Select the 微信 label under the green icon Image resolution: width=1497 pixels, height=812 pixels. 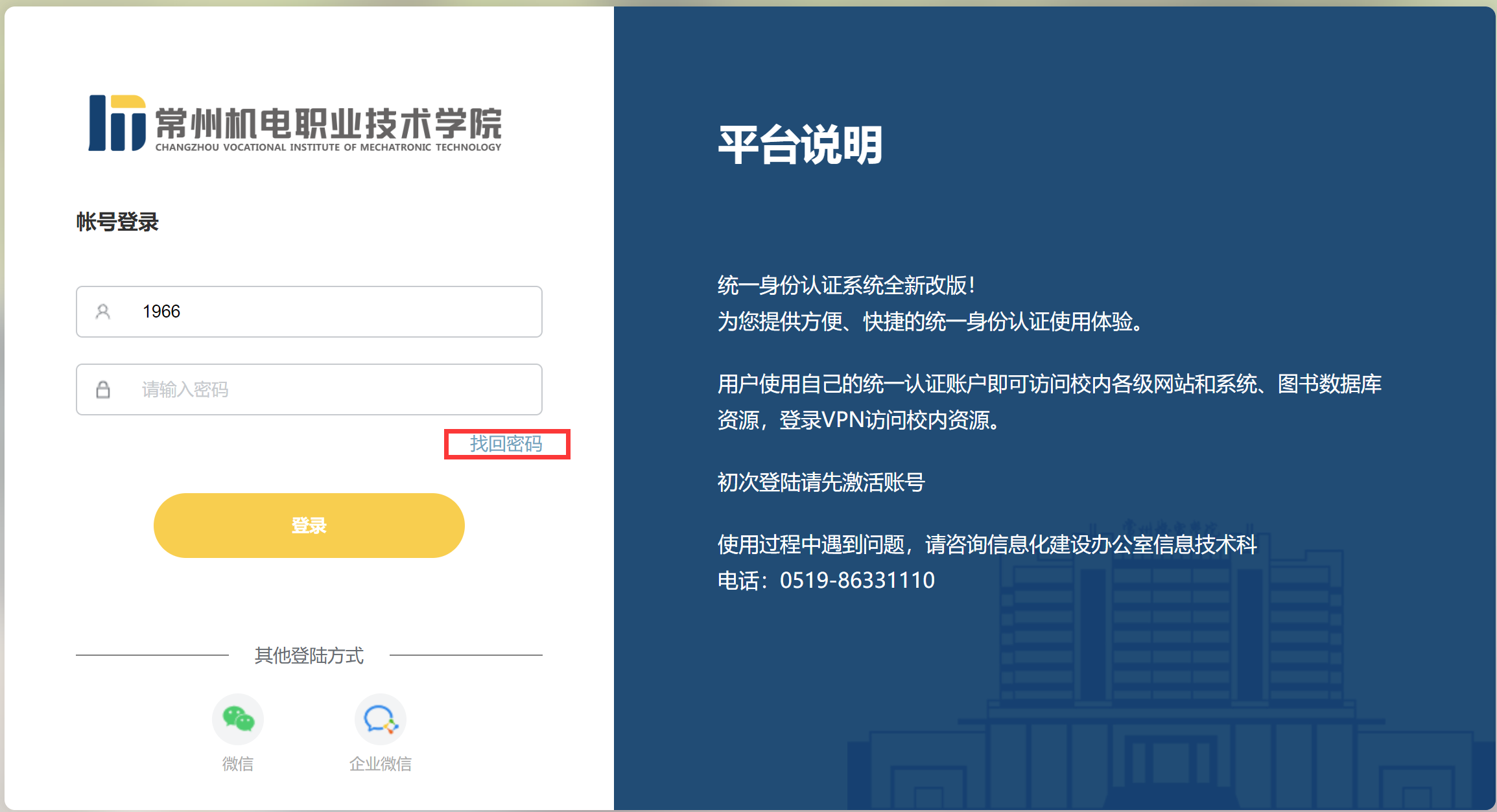(238, 764)
